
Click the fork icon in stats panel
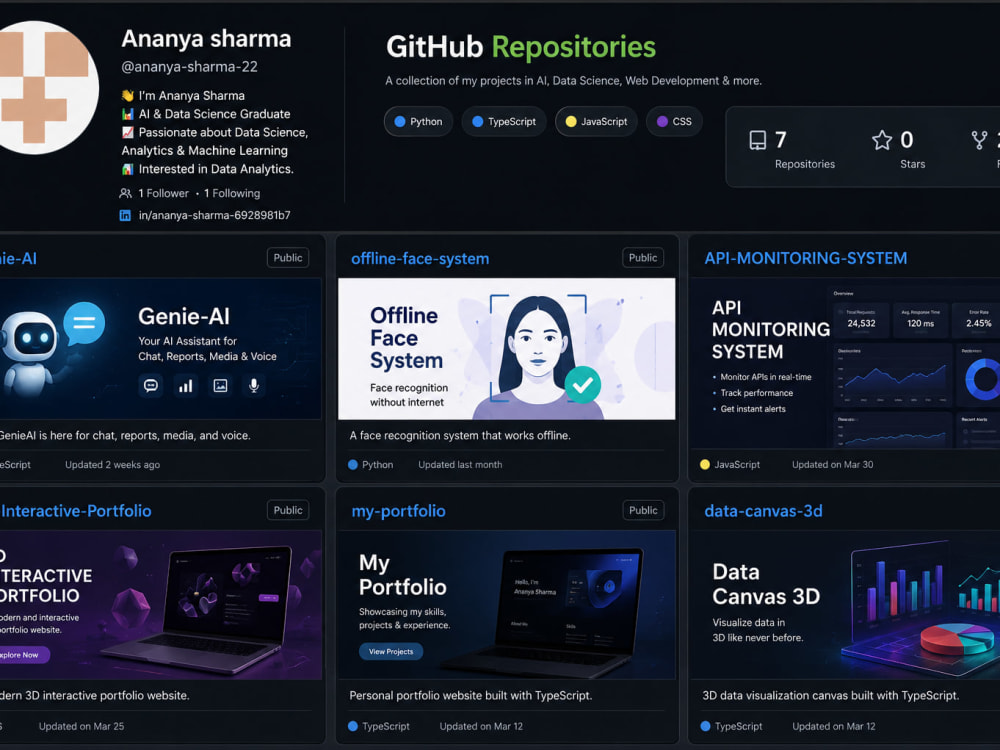coord(979,140)
